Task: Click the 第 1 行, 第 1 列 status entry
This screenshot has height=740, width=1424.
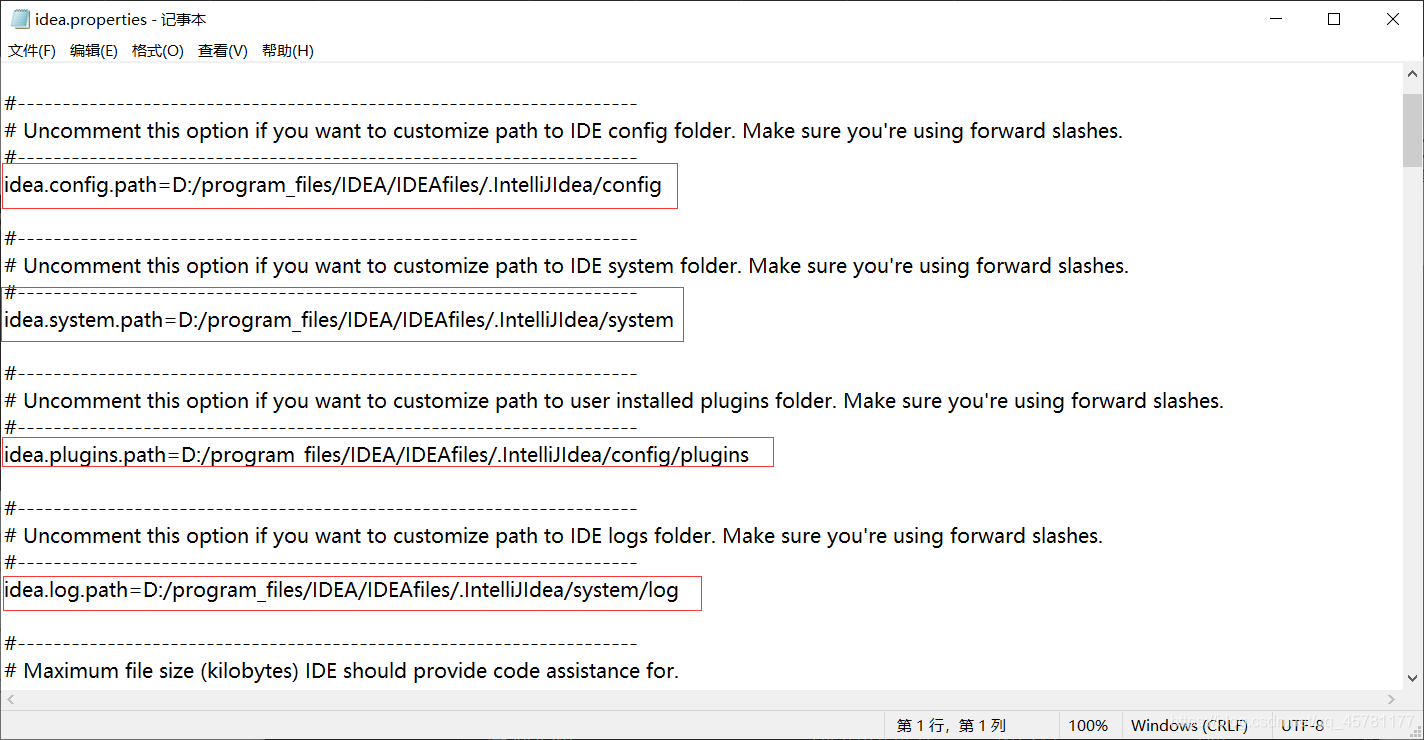Action: coord(951,725)
